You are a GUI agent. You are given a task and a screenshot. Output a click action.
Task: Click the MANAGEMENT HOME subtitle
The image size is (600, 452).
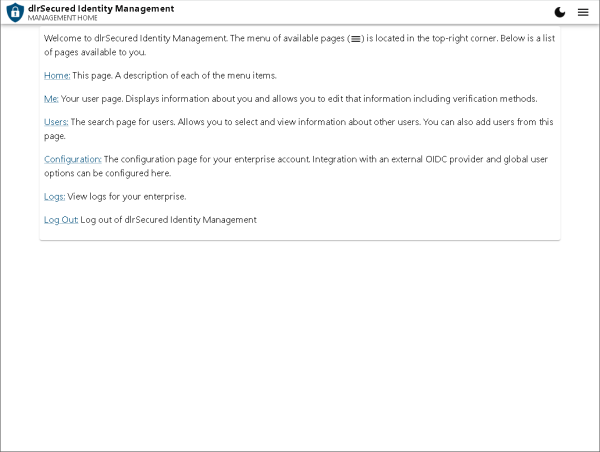click(62, 18)
